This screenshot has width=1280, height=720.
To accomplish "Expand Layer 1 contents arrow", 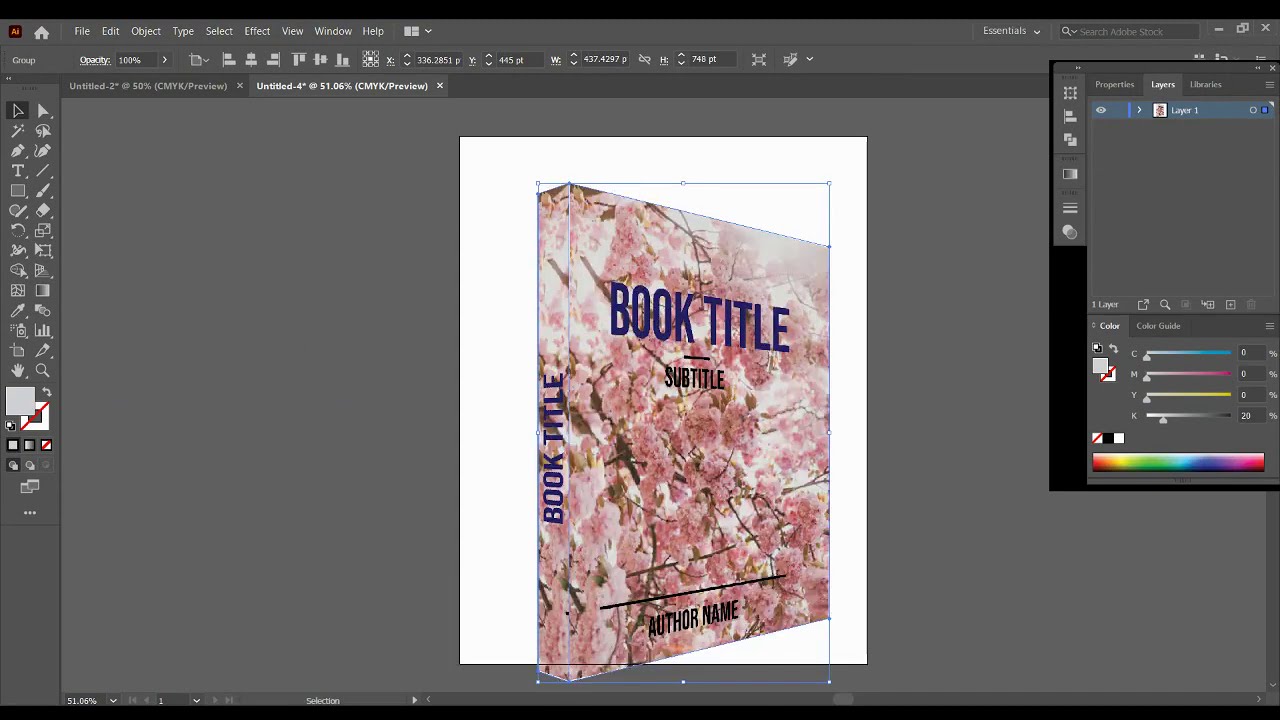I will click(x=1139, y=110).
